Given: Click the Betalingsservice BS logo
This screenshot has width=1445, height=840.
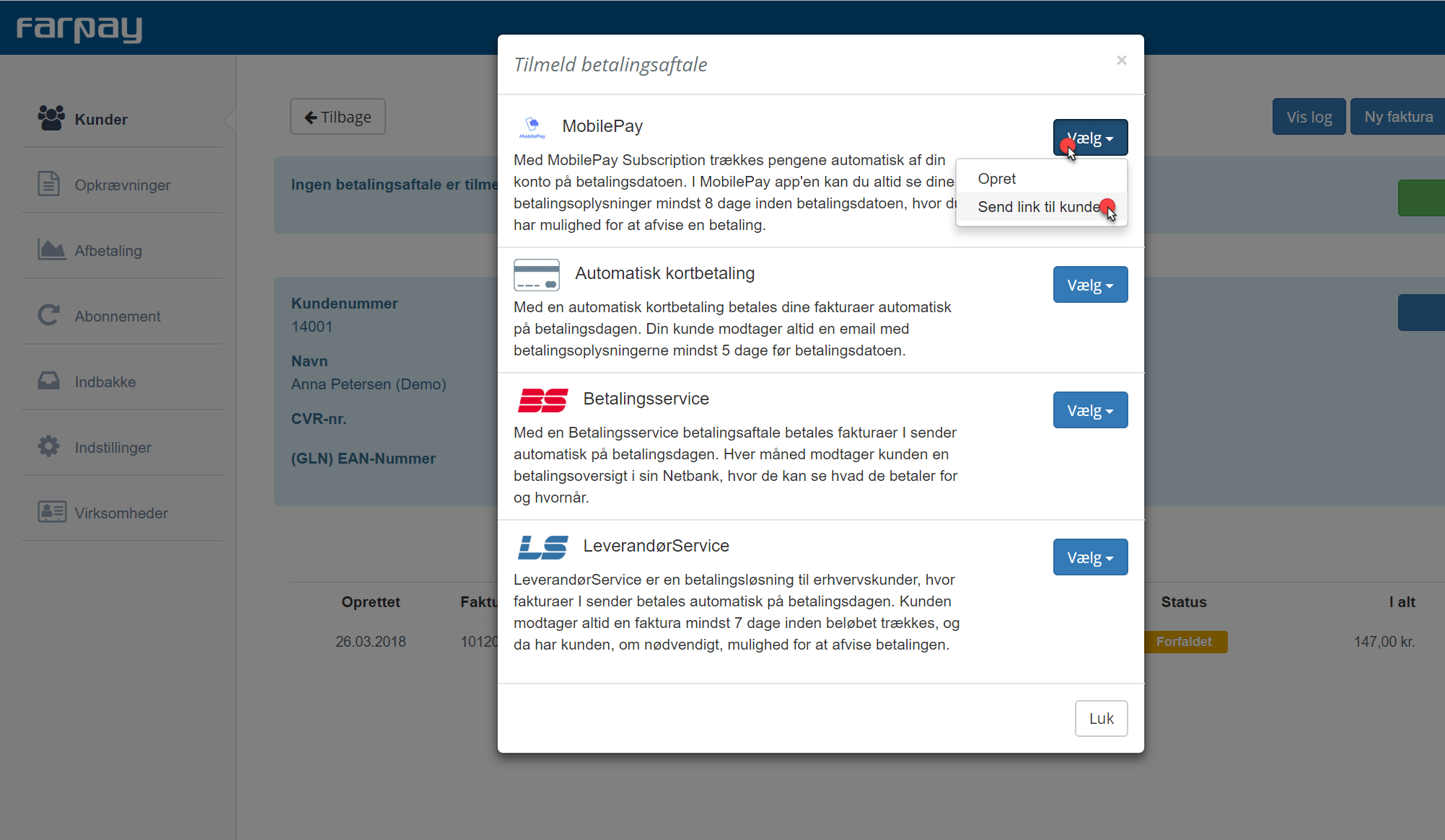Looking at the screenshot, I should click(543, 399).
